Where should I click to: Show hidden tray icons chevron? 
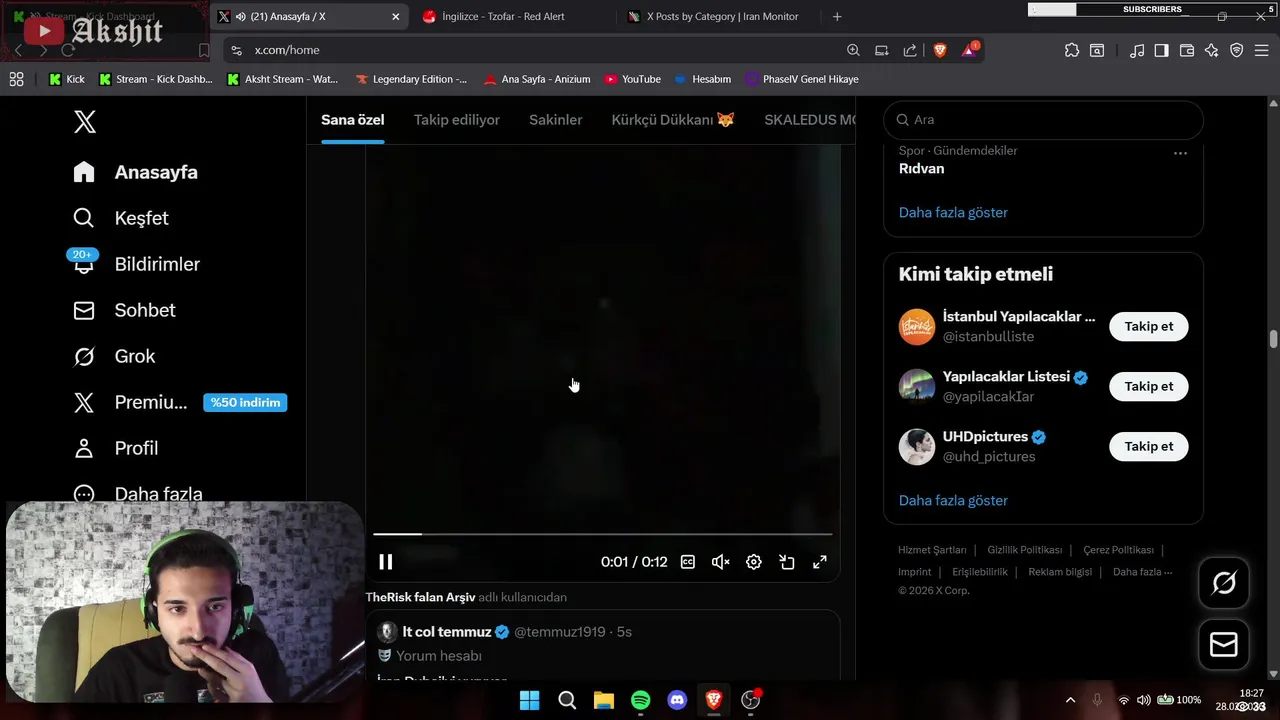[x=1070, y=700]
